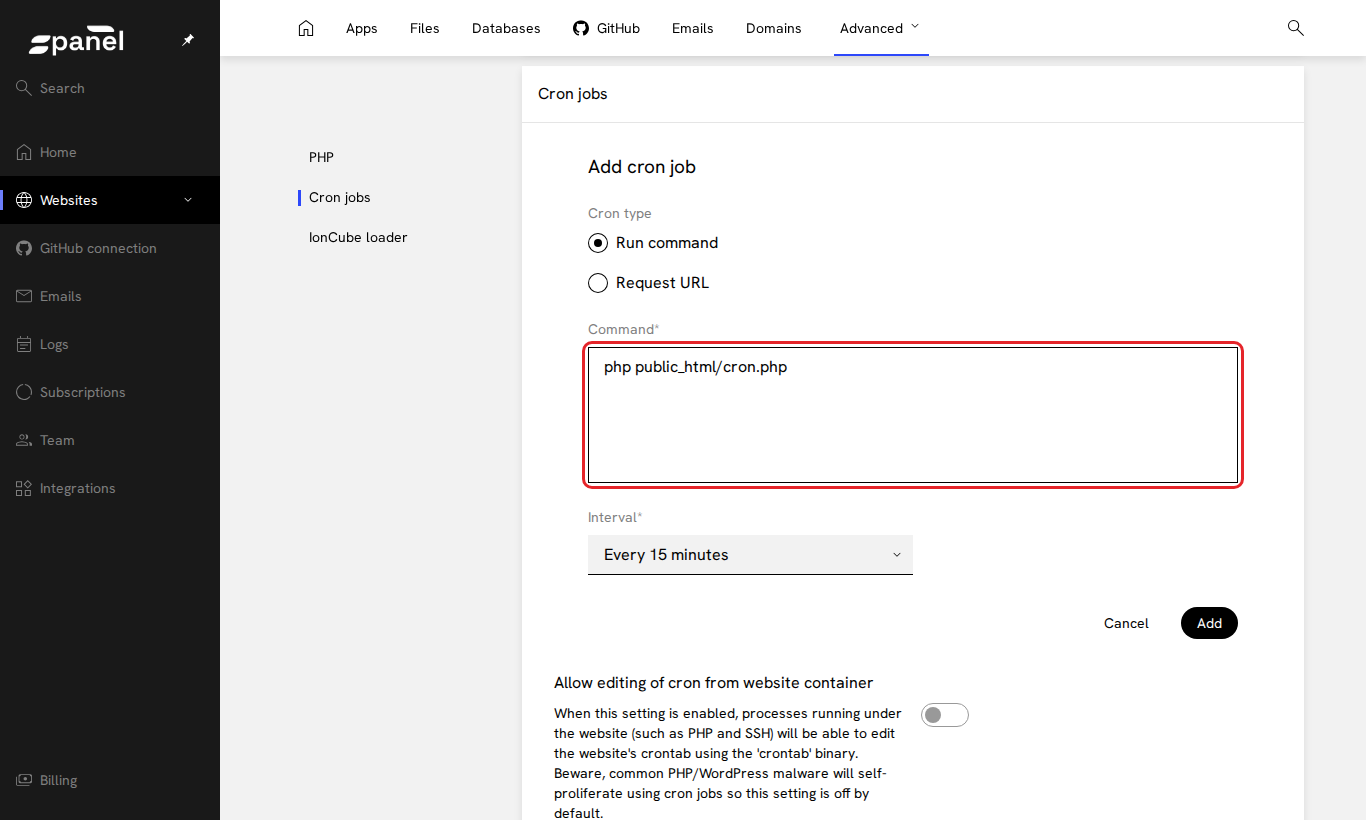Select the Request URL radio button
The height and width of the screenshot is (820, 1366).
(598, 283)
